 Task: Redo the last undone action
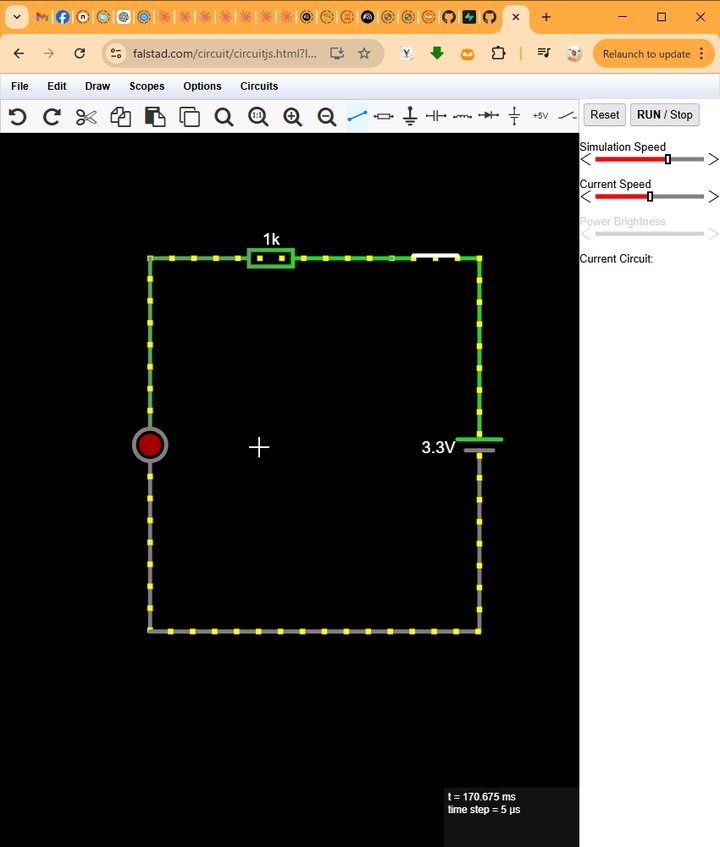coord(52,116)
